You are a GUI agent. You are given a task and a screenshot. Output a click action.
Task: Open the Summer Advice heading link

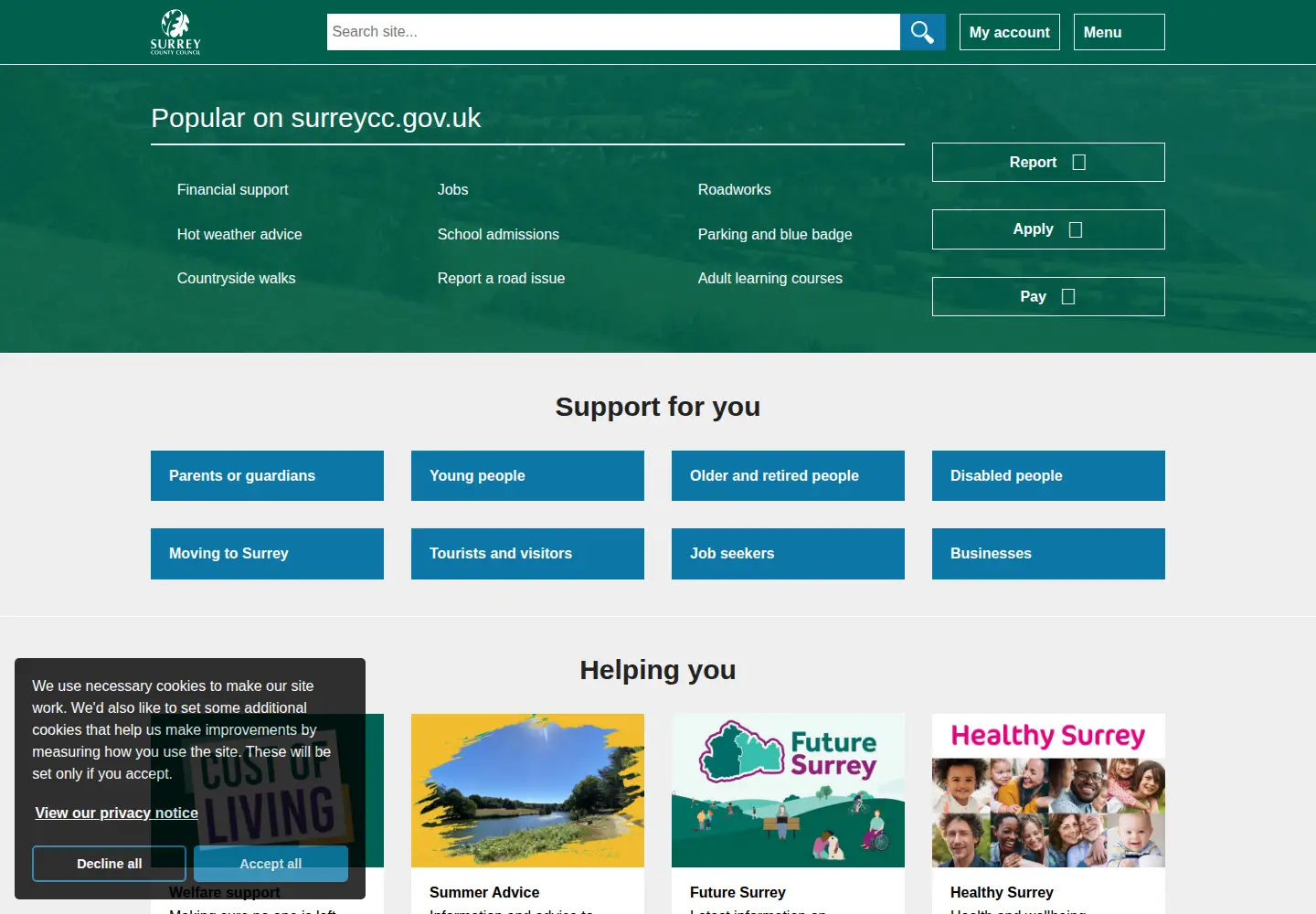point(484,892)
